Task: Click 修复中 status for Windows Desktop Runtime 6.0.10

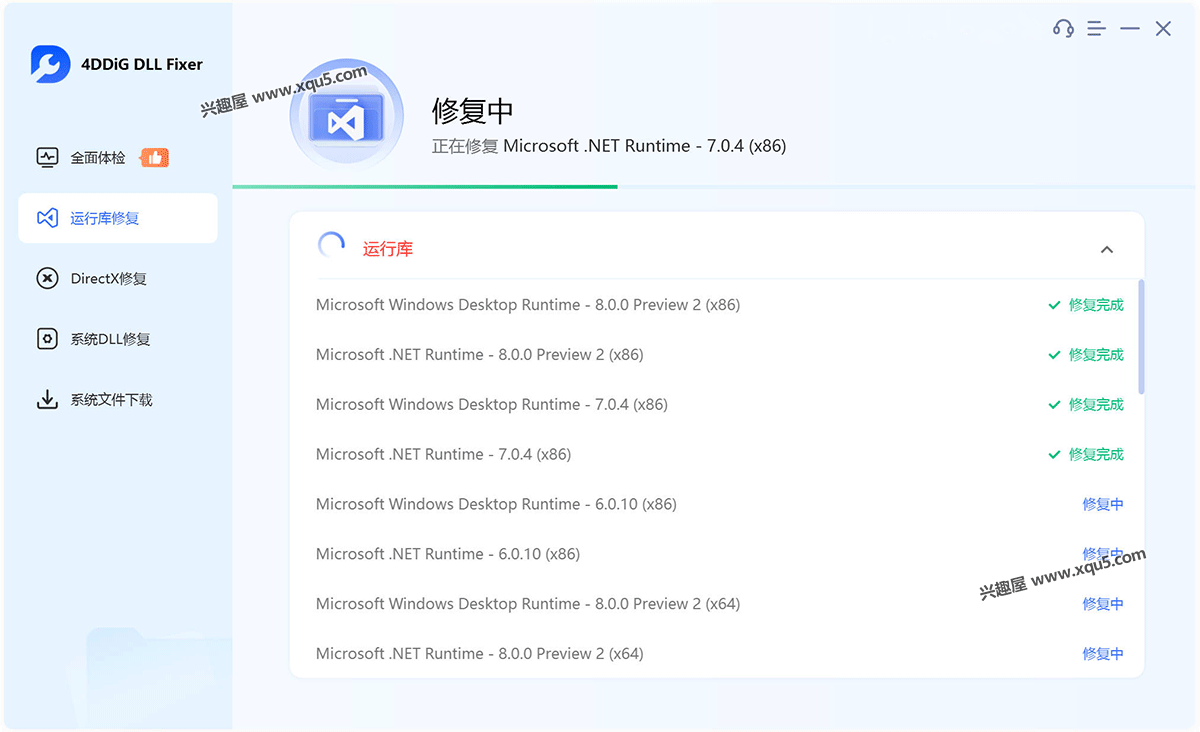Action: click(1103, 505)
